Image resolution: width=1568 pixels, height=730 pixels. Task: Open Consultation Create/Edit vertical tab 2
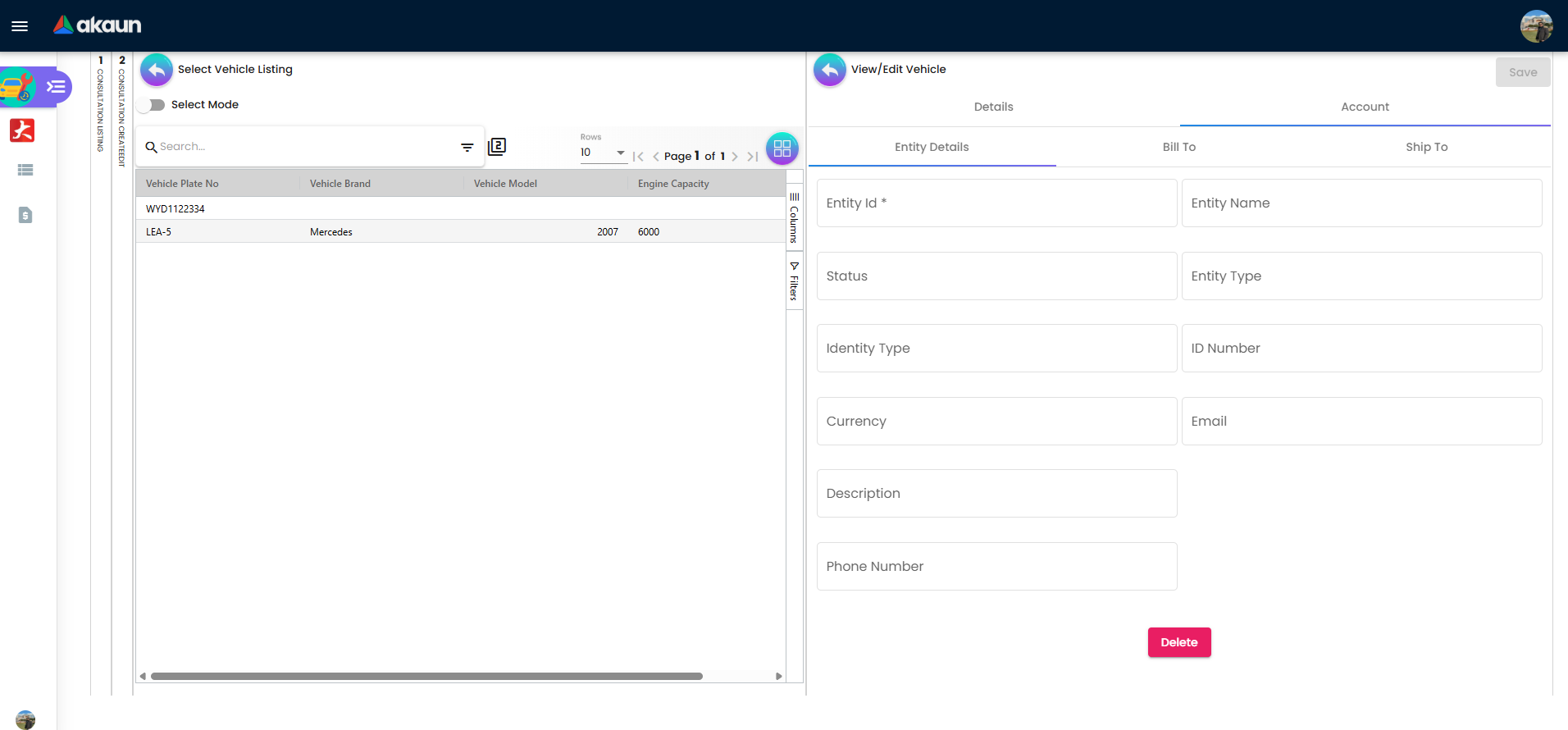point(122,111)
